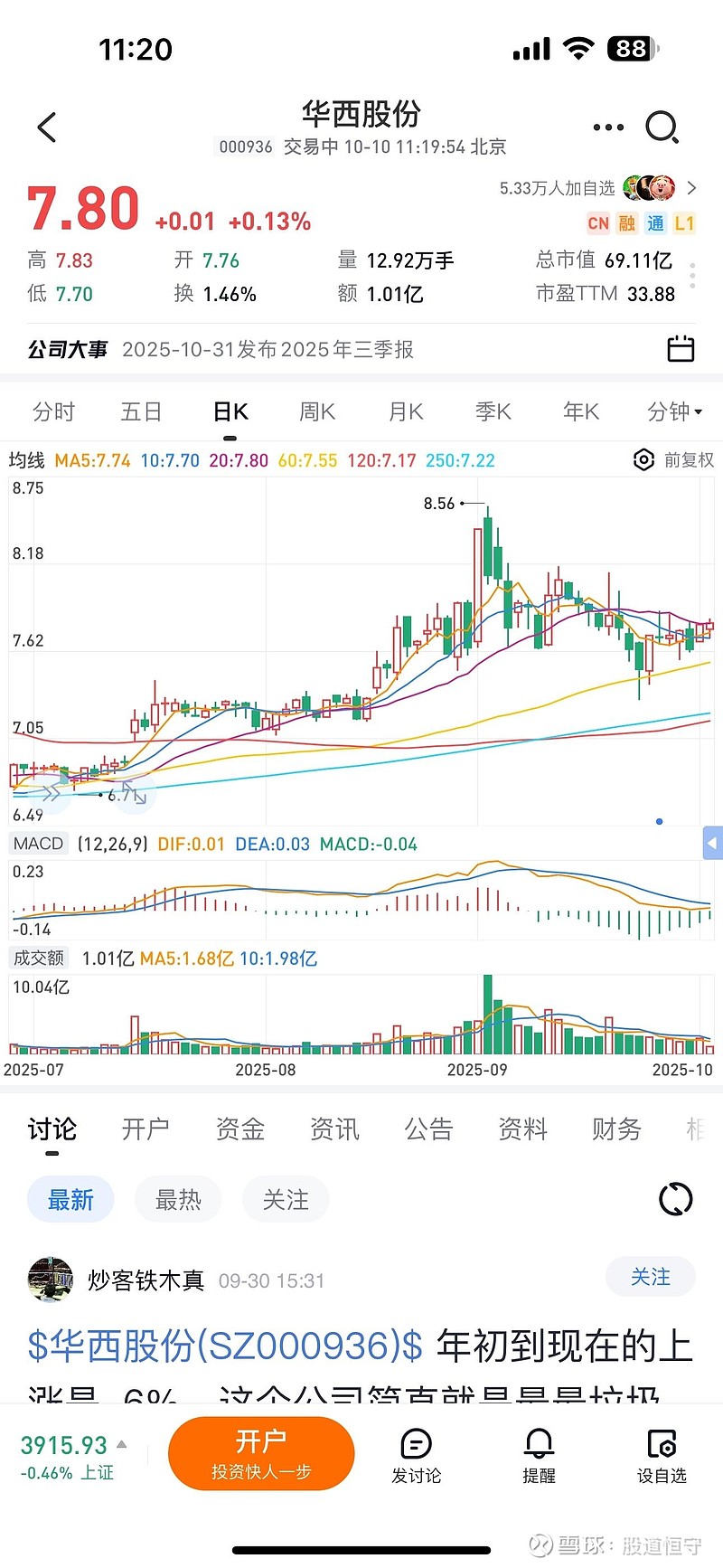Tap the 融 margin badge

pos(627,223)
